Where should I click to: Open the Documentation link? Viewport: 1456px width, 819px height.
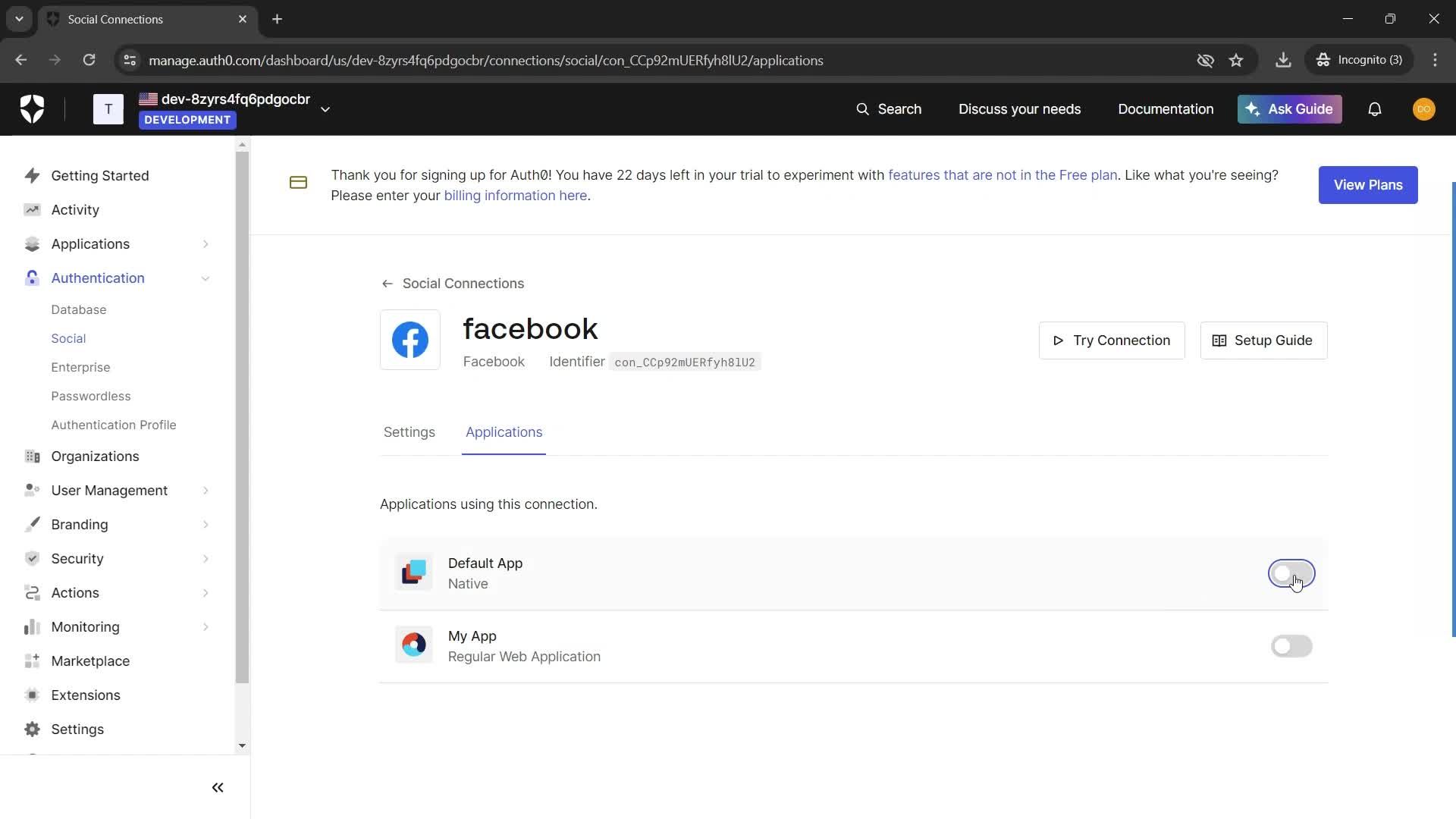click(x=1166, y=109)
